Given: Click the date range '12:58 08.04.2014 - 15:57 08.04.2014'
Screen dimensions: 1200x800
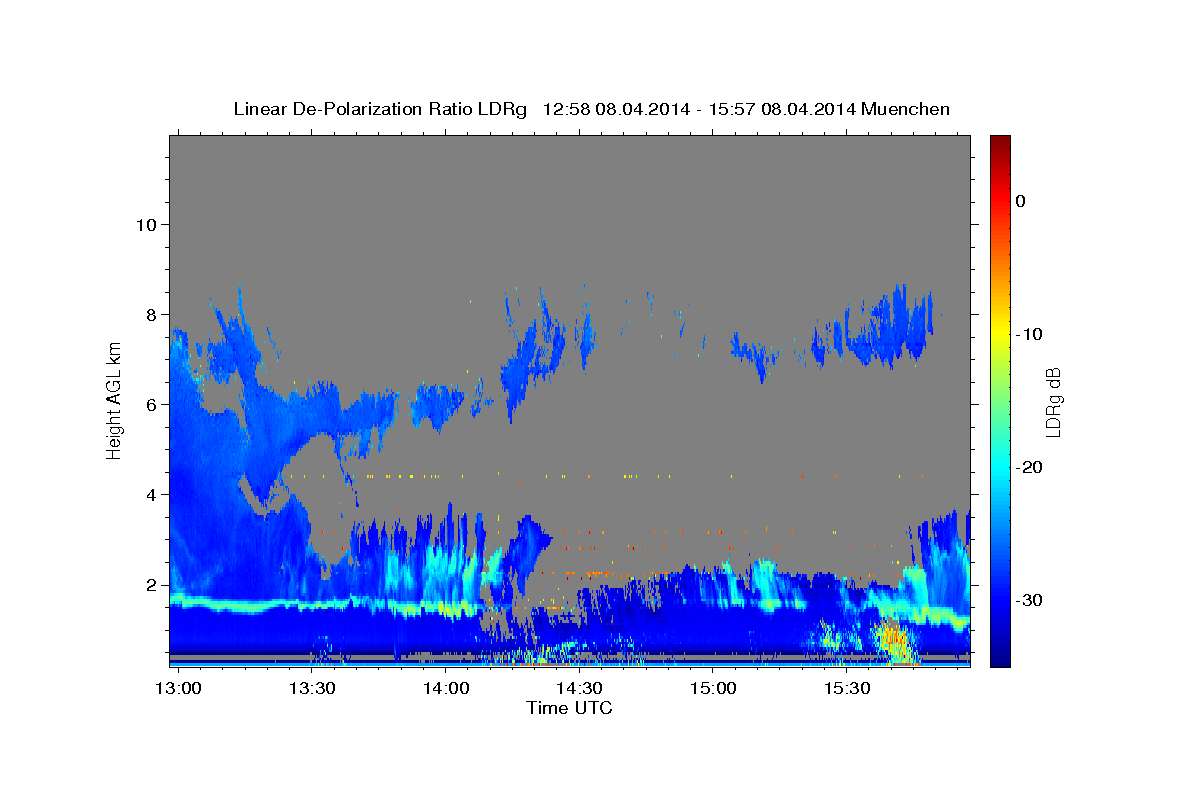Looking at the screenshot, I should pyautogui.click(x=698, y=109).
